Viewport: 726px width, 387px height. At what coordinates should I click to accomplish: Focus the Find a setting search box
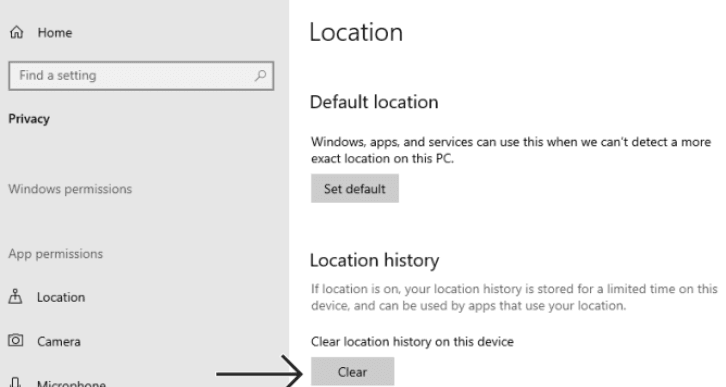click(x=141, y=75)
